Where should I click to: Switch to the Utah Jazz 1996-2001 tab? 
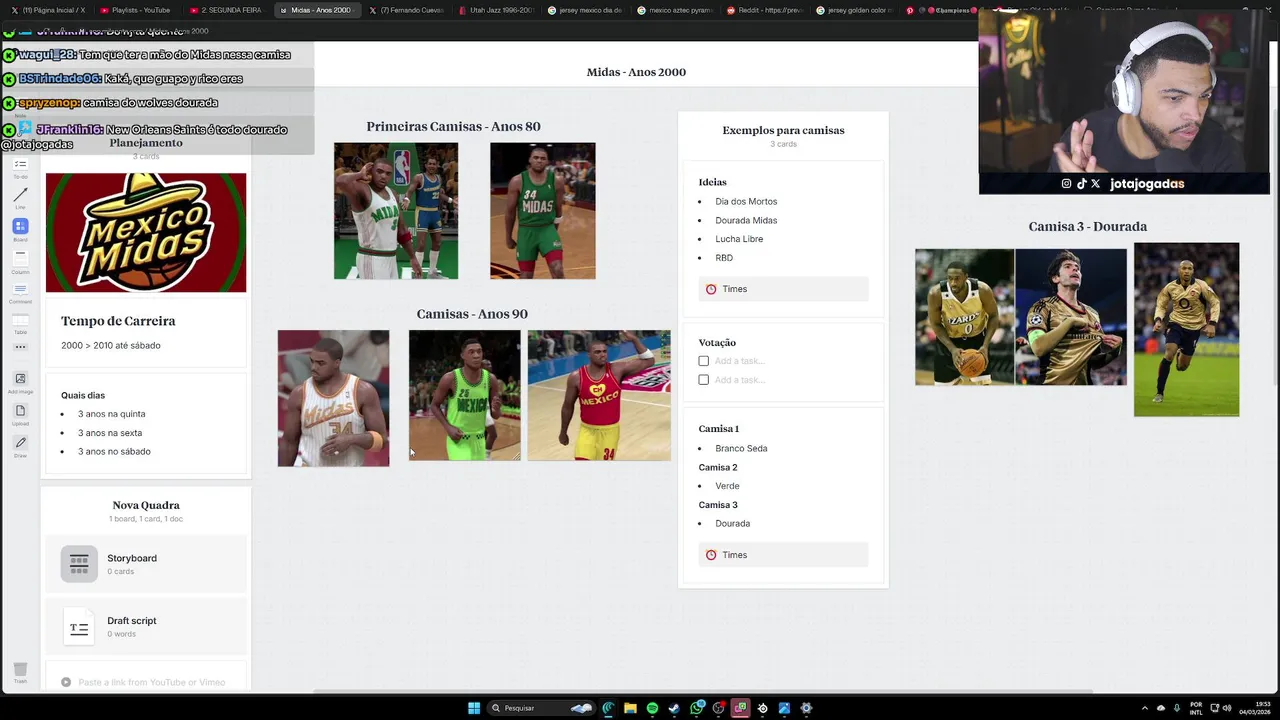pyautogui.click(x=496, y=10)
